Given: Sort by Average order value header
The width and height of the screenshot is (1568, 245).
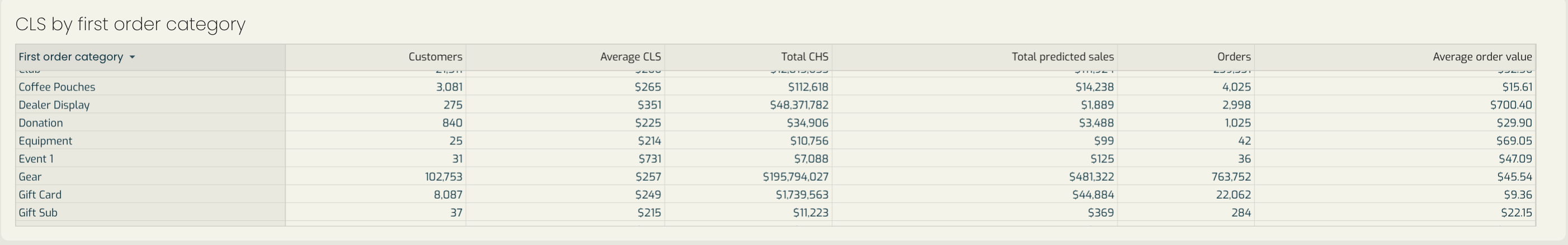Looking at the screenshot, I should (x=1482, y=56).
